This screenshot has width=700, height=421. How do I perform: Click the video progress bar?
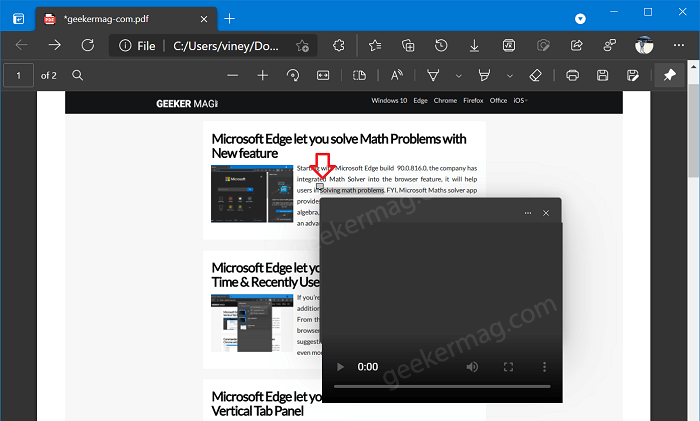[442, 387]
